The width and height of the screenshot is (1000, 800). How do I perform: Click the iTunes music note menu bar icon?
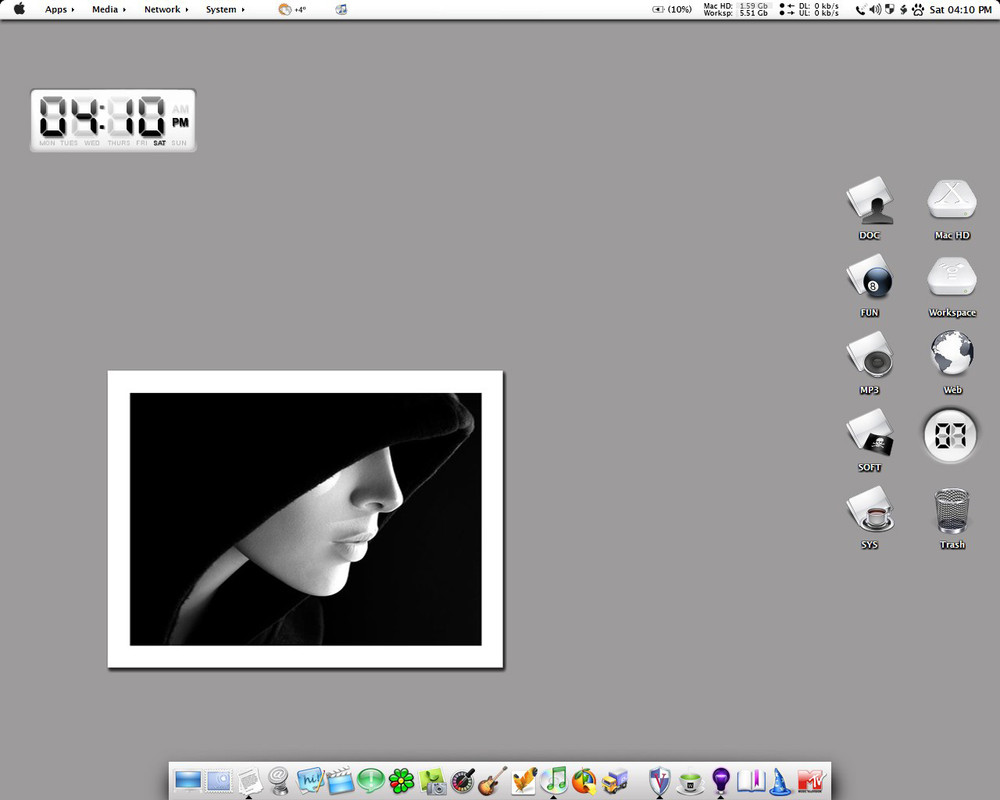click(x=341, y=10)
